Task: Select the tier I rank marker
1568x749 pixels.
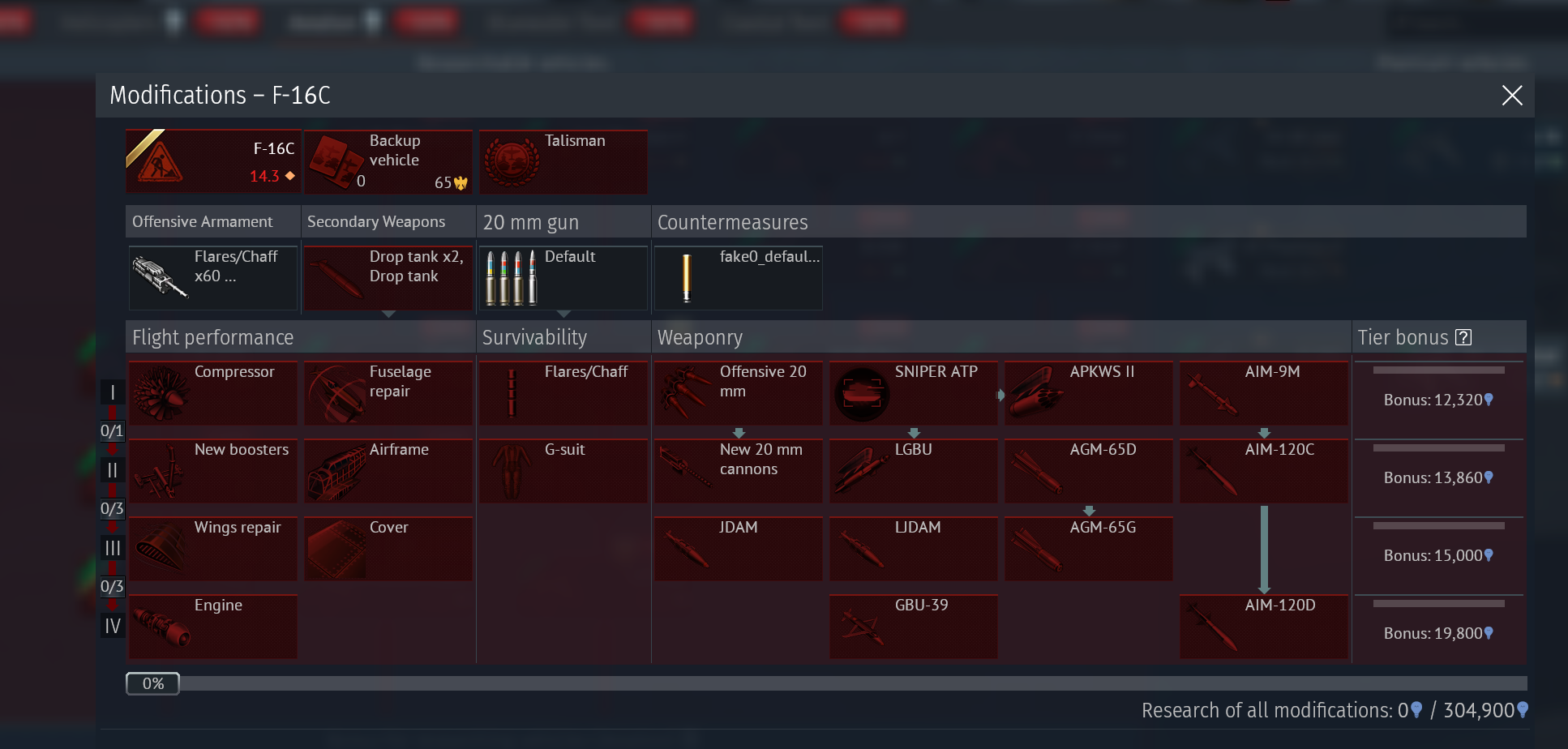Action: [112, 392]
